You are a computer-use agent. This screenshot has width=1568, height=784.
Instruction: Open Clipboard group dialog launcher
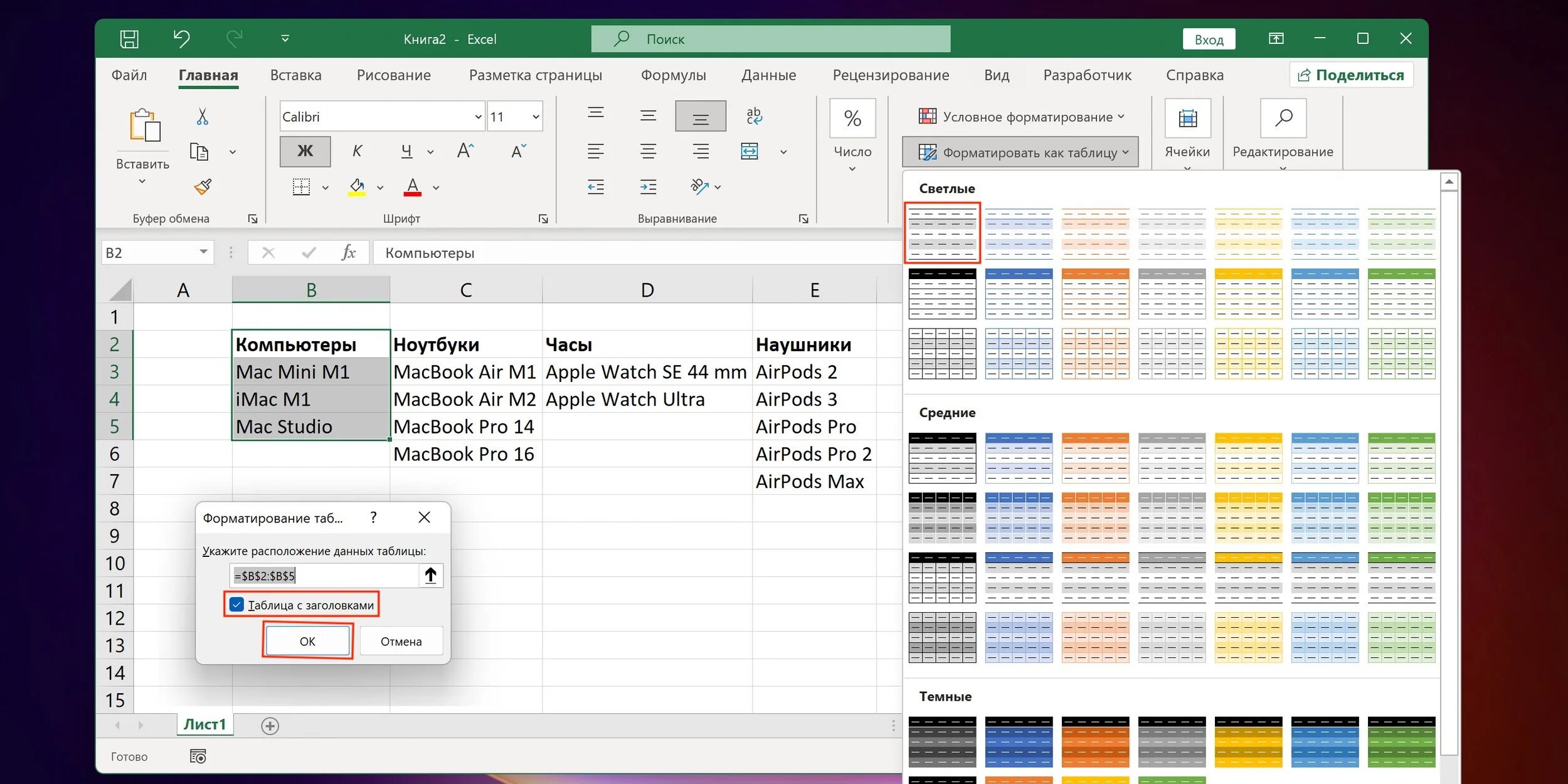253,219
